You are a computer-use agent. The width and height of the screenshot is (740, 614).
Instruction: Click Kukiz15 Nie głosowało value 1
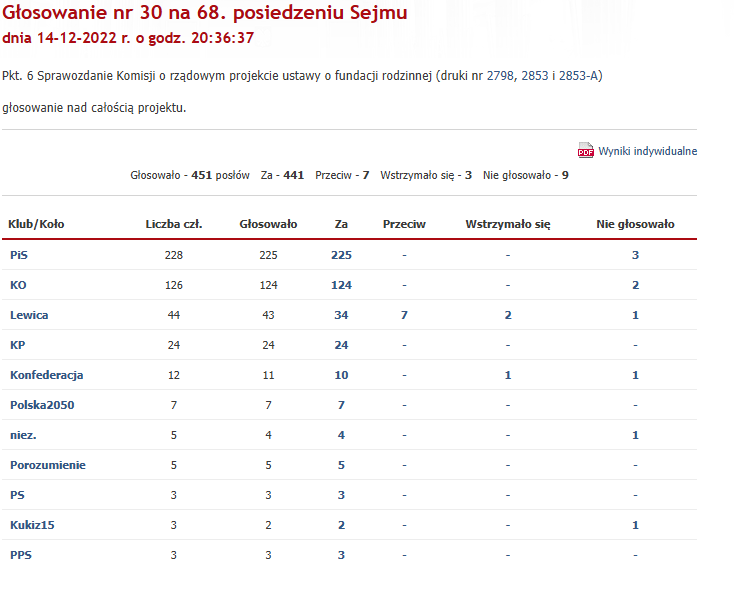pos(635,525)
